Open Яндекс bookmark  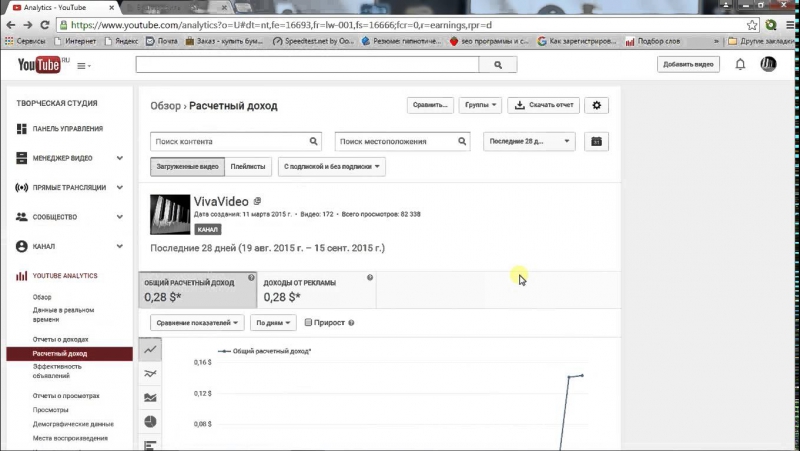pyautogui.click(x=121, y=41)
